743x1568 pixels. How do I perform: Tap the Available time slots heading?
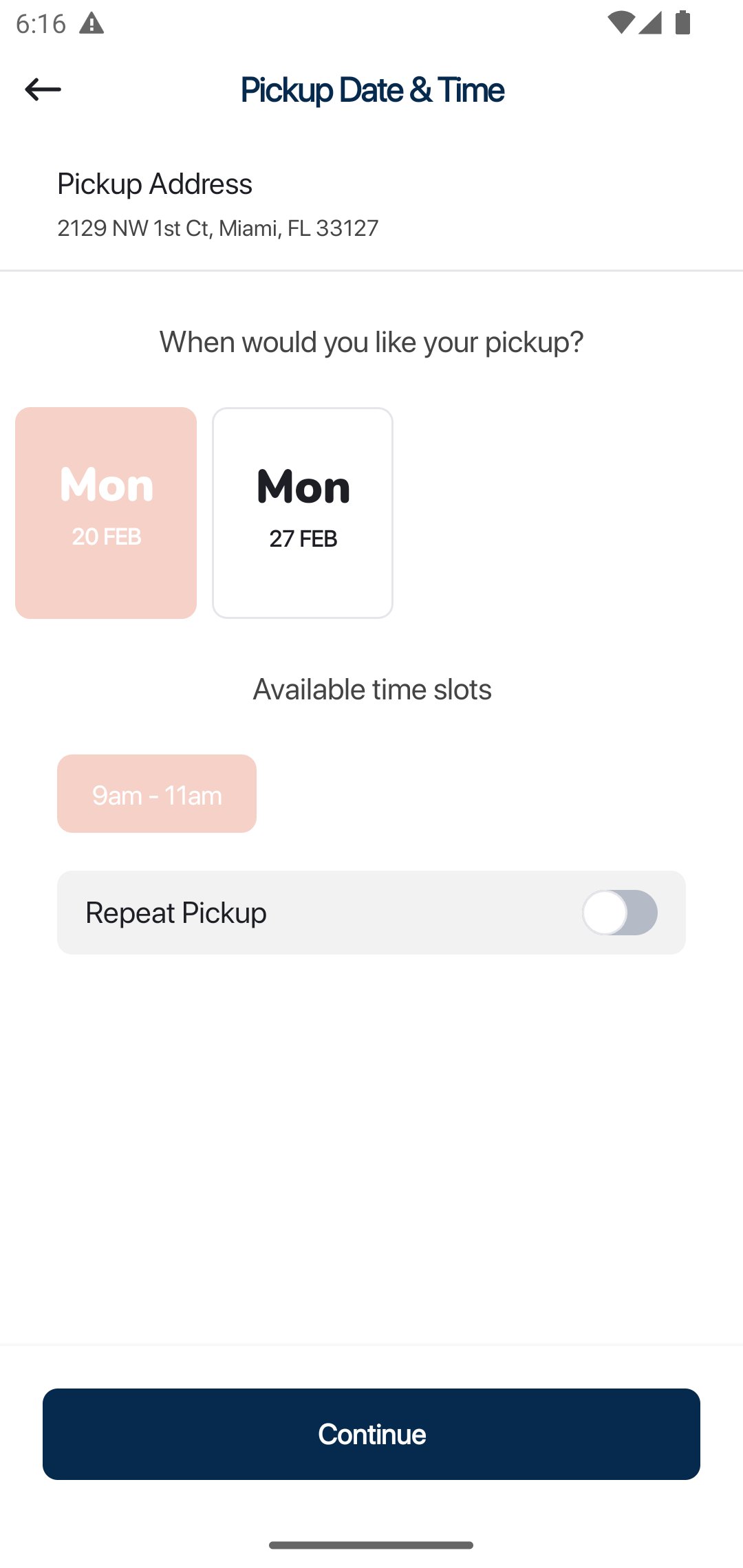(372, 689)
